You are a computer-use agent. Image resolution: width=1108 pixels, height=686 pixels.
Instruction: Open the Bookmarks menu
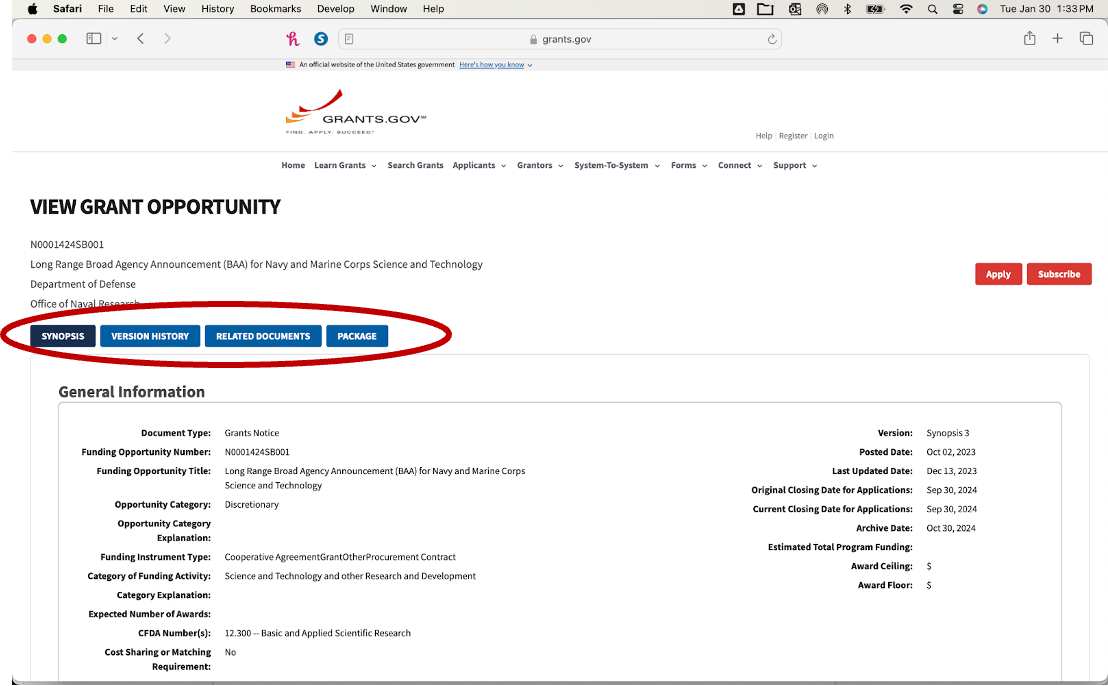276,9
